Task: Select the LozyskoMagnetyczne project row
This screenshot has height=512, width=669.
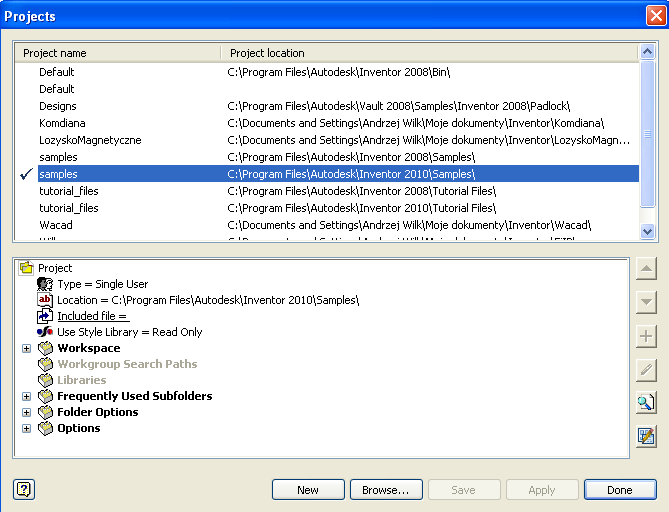Action: tap(327, 140)
